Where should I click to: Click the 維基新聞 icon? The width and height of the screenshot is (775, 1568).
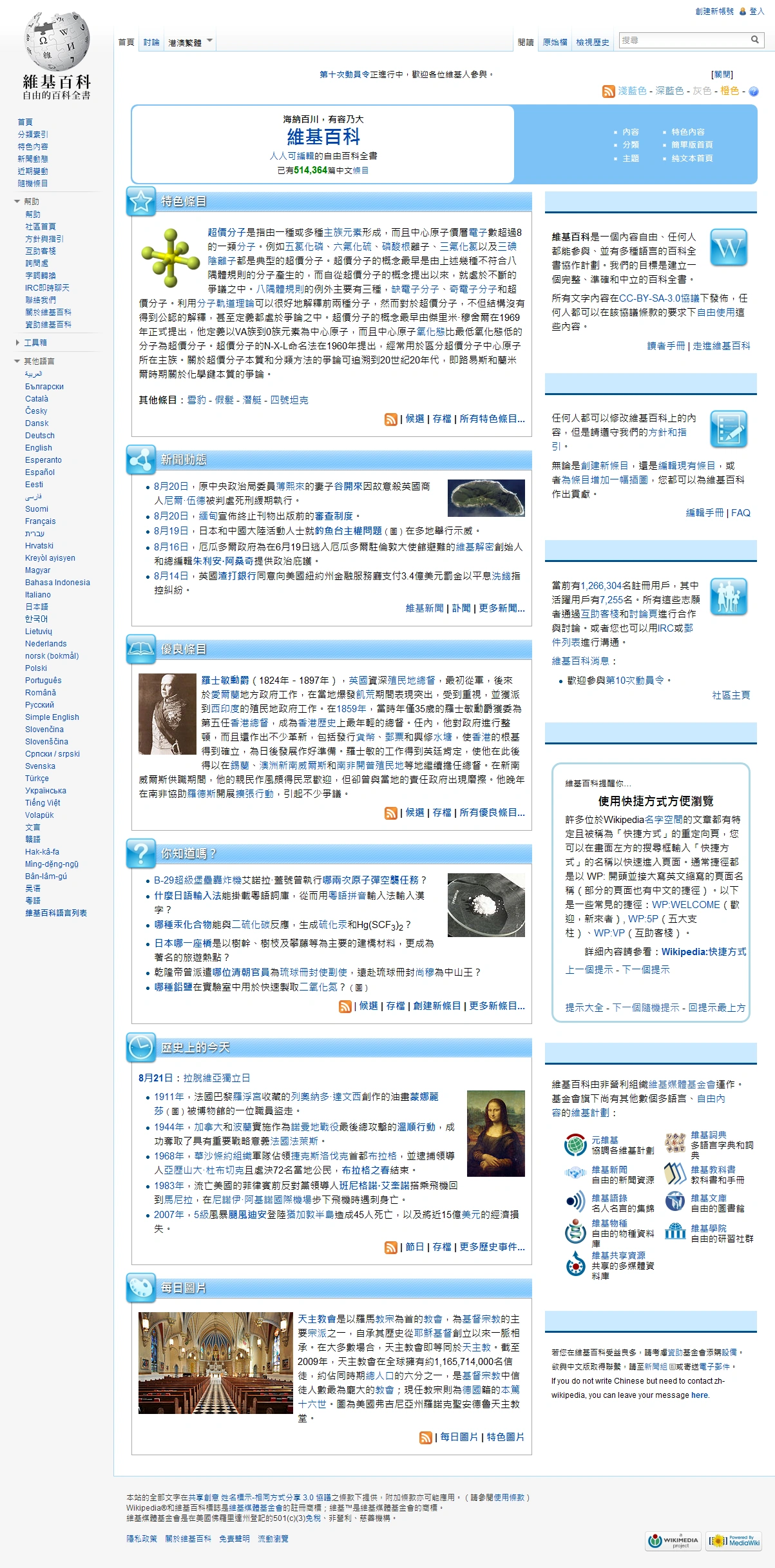(x=575, y=1173)
